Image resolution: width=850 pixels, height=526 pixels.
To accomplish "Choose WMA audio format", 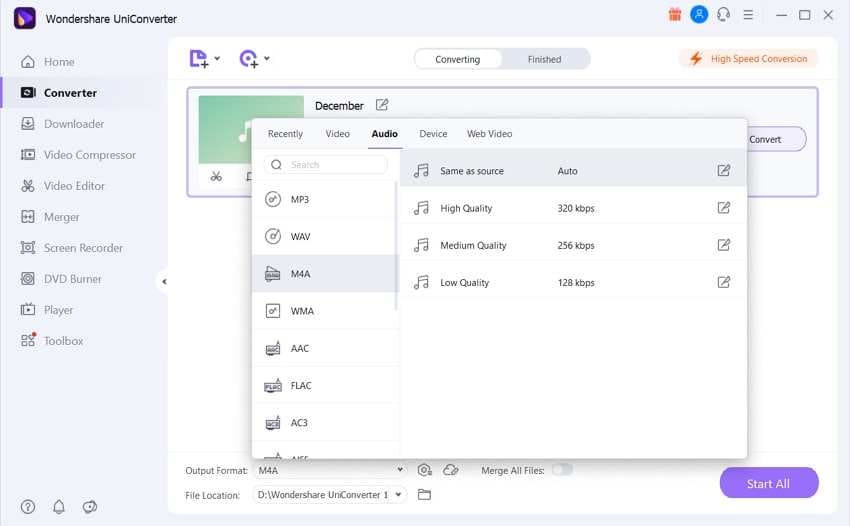I will click(325, 311).
